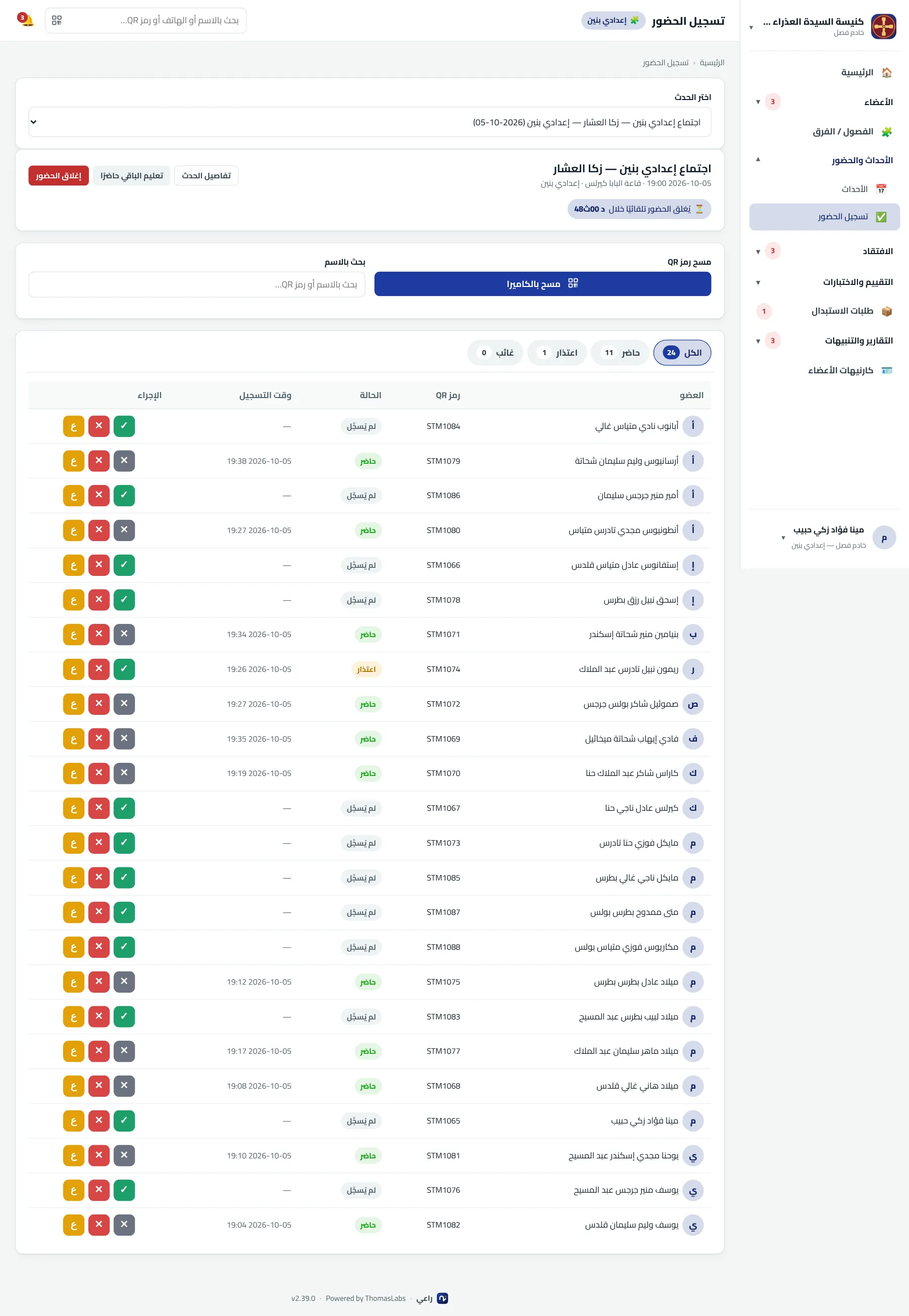Focus the بحث بالاسم search field
The image size is (909, 1316).
point(197,284)
